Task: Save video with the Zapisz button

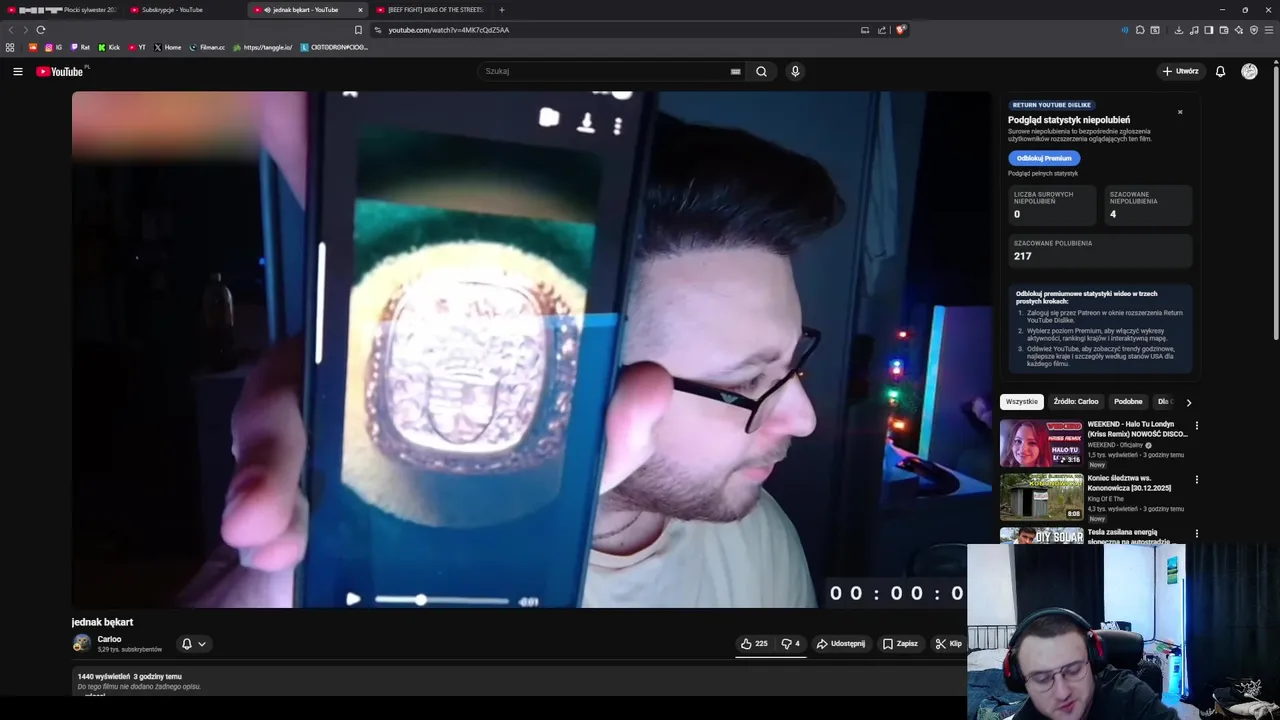Action: click(x=900, y=644)
